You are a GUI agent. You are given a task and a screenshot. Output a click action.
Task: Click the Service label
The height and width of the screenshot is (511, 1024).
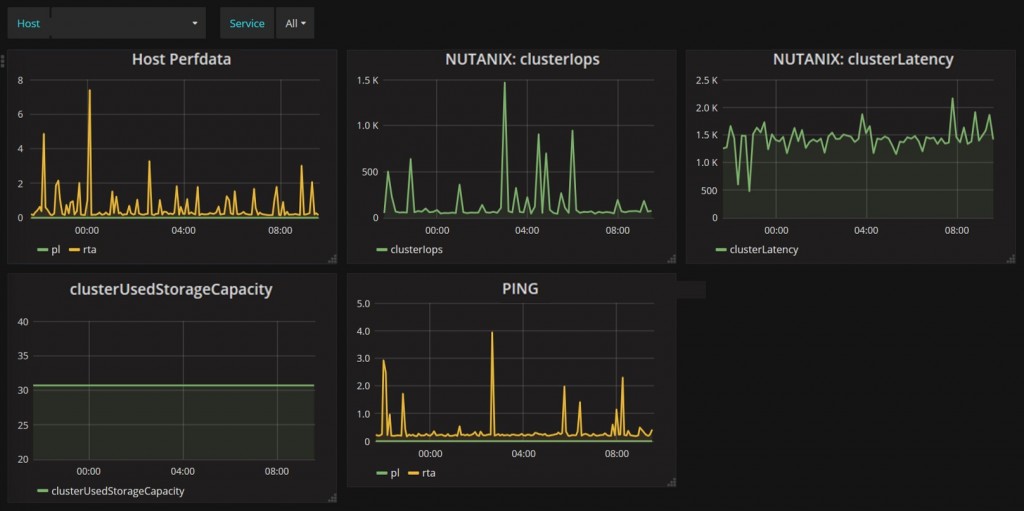(247, 24)
